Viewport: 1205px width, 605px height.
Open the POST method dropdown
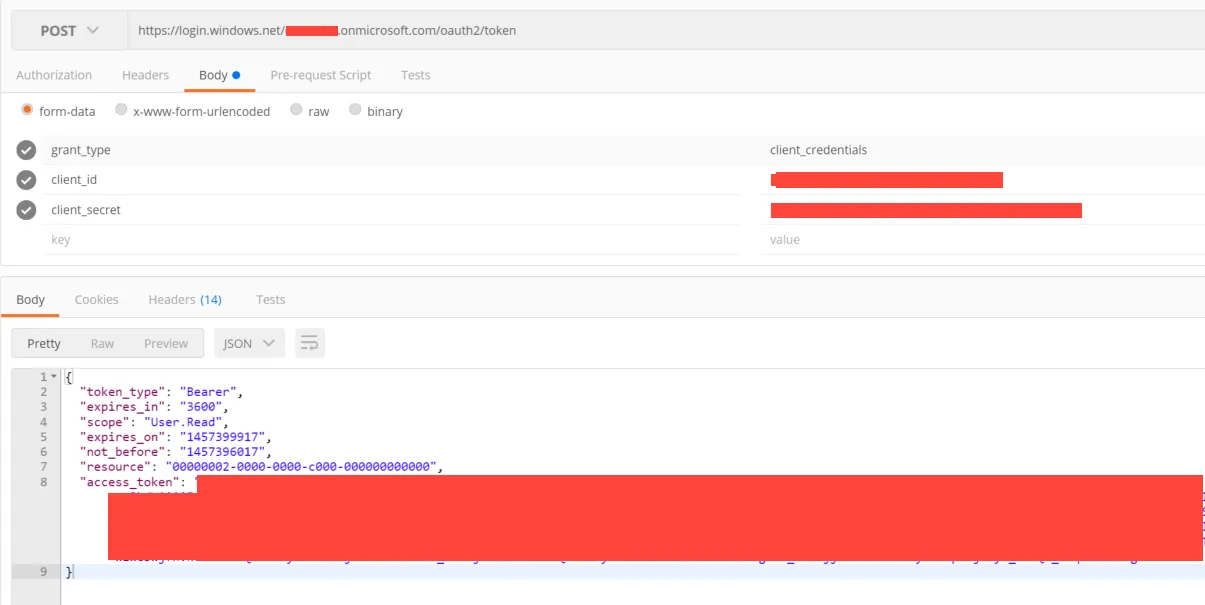click(69, 31)
